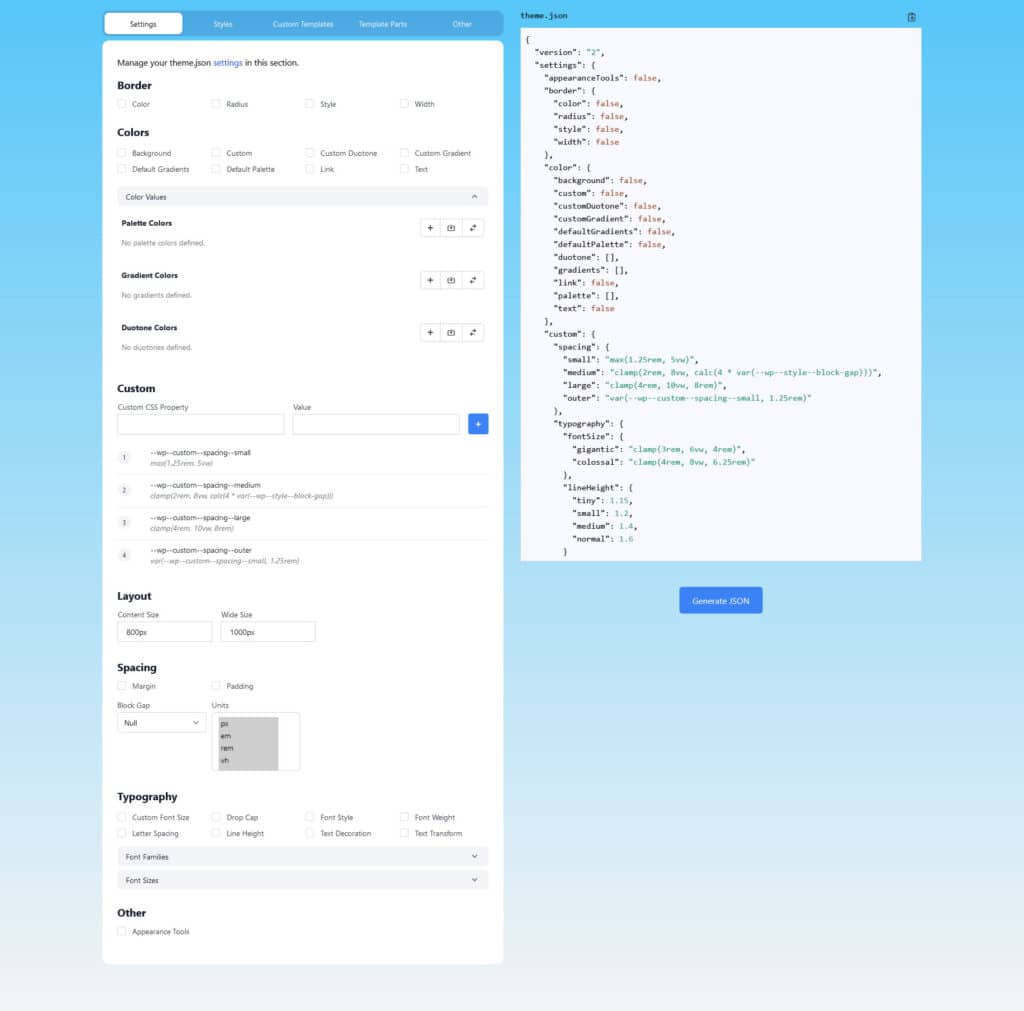Open the import icon for Palette Colors
1024x1011 pixels.
point(453,227)
